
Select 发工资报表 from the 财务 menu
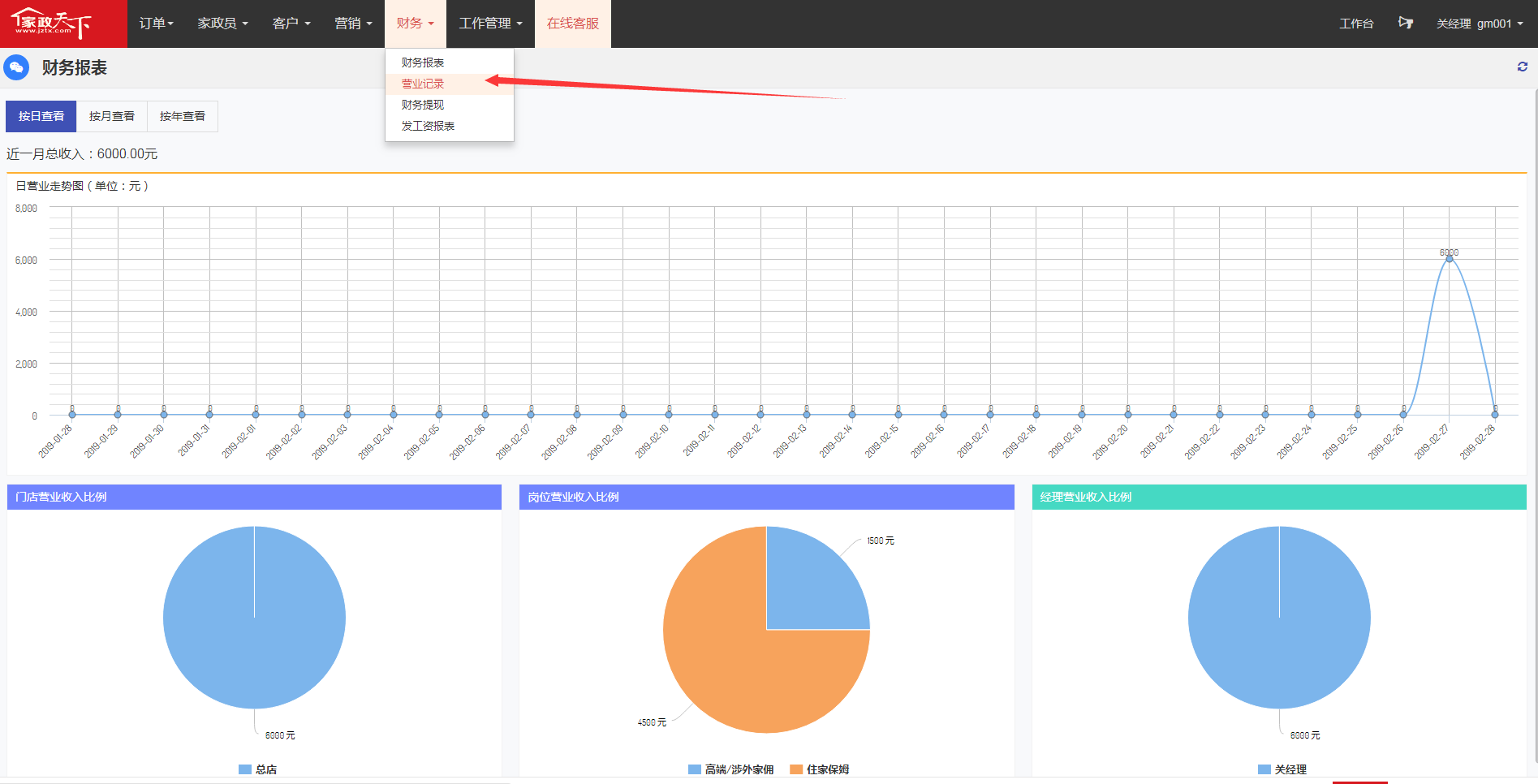tap(449, 126)
